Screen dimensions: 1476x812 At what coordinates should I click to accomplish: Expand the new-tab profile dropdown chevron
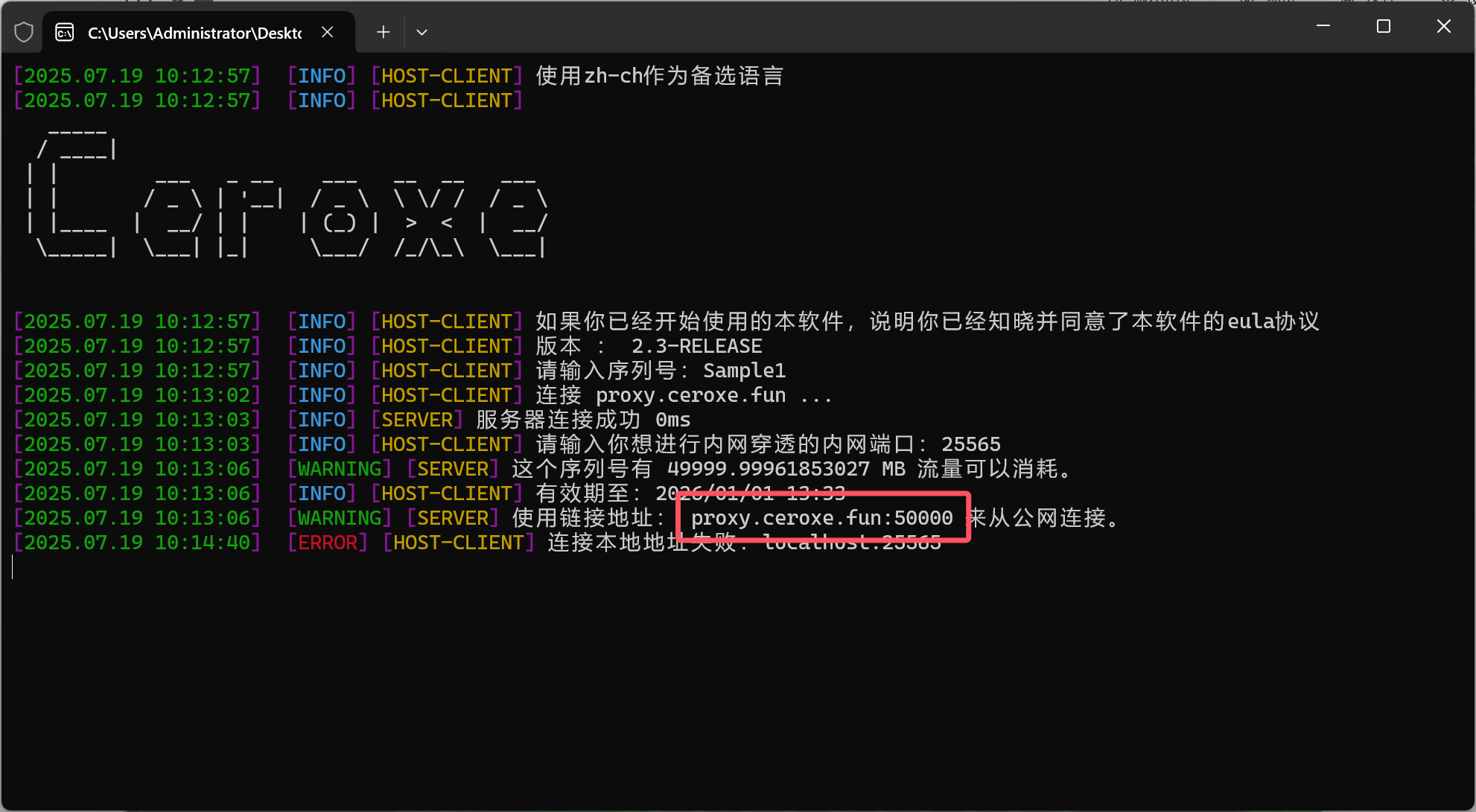click(x=422, y=32)
